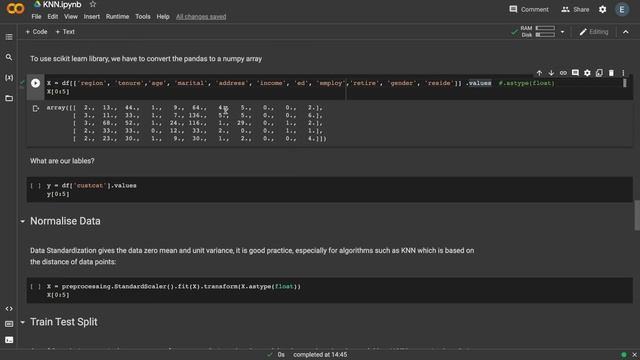Click All changes saved link
This screenshot has height=360, width=640.
coord(201,17)
